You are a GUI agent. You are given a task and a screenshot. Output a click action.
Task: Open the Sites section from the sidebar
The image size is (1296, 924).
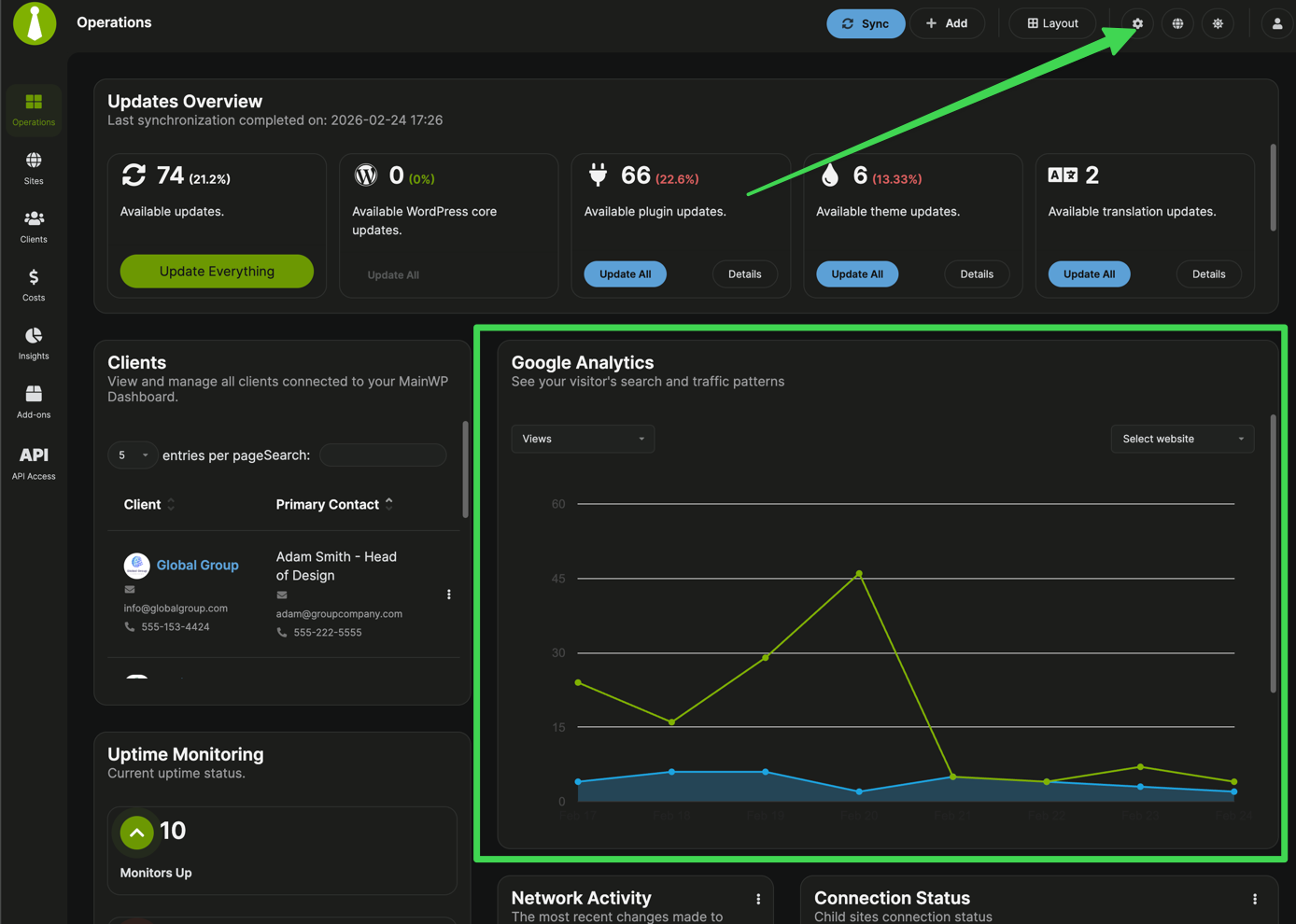click(34, 168)
